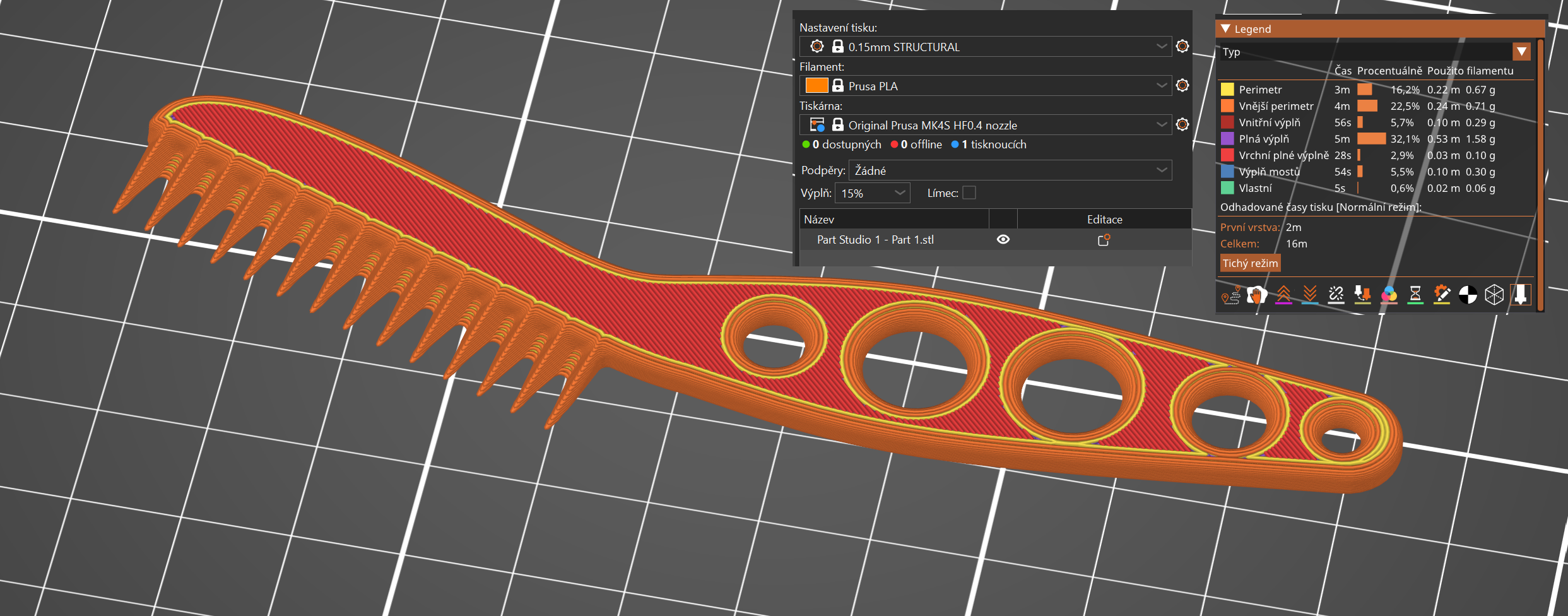Toggle travel moves visibility icon
Viewport: 1568px width, 616px height.
1230,295
